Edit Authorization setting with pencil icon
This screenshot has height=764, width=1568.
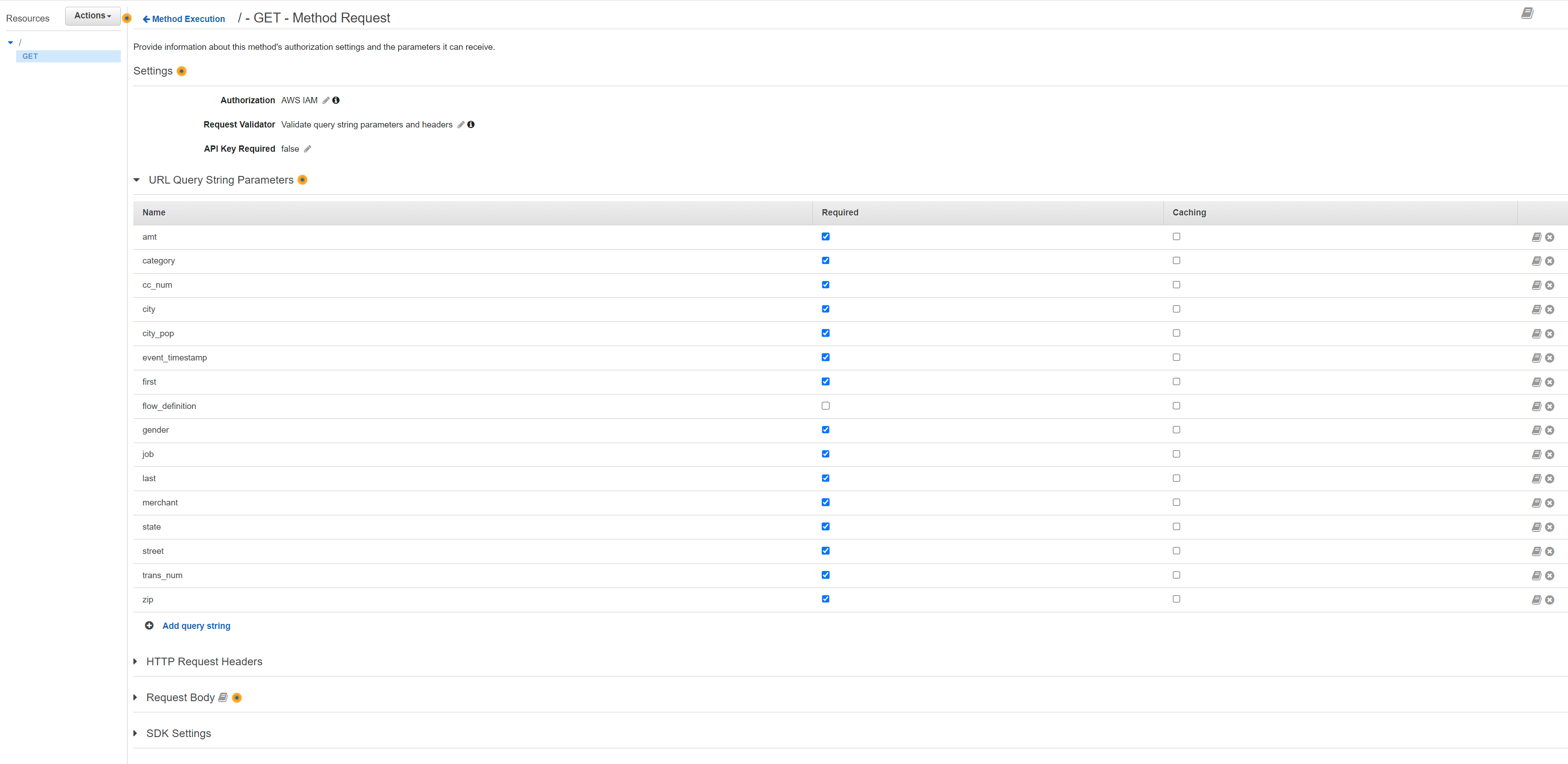tap(326, 101)
